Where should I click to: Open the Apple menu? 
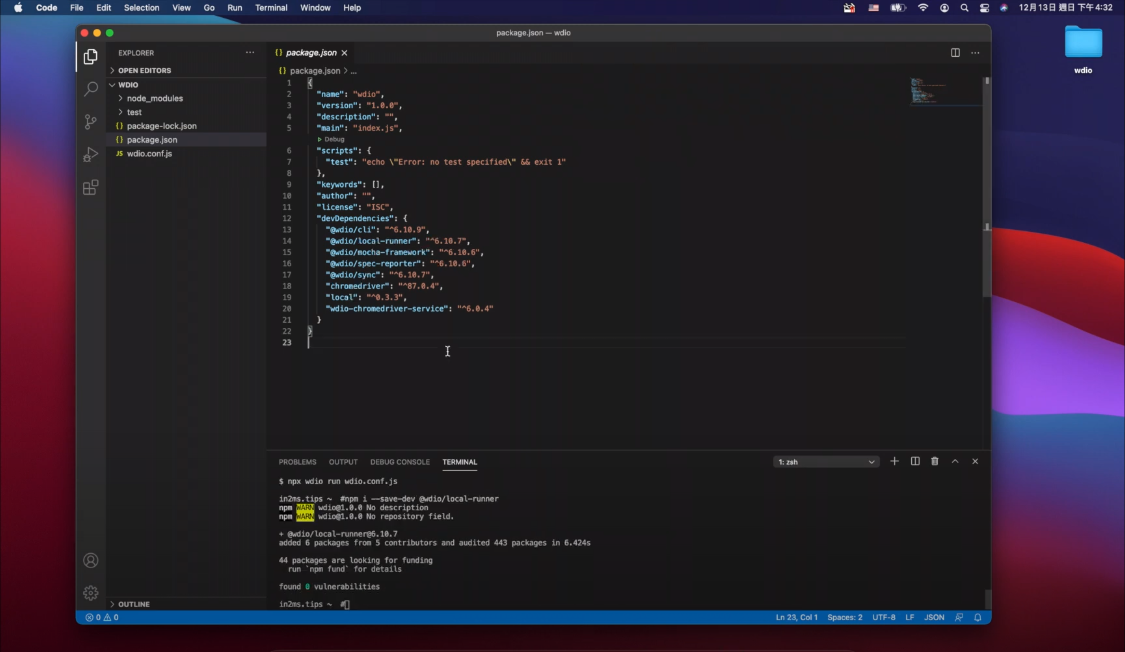(18, 8)
